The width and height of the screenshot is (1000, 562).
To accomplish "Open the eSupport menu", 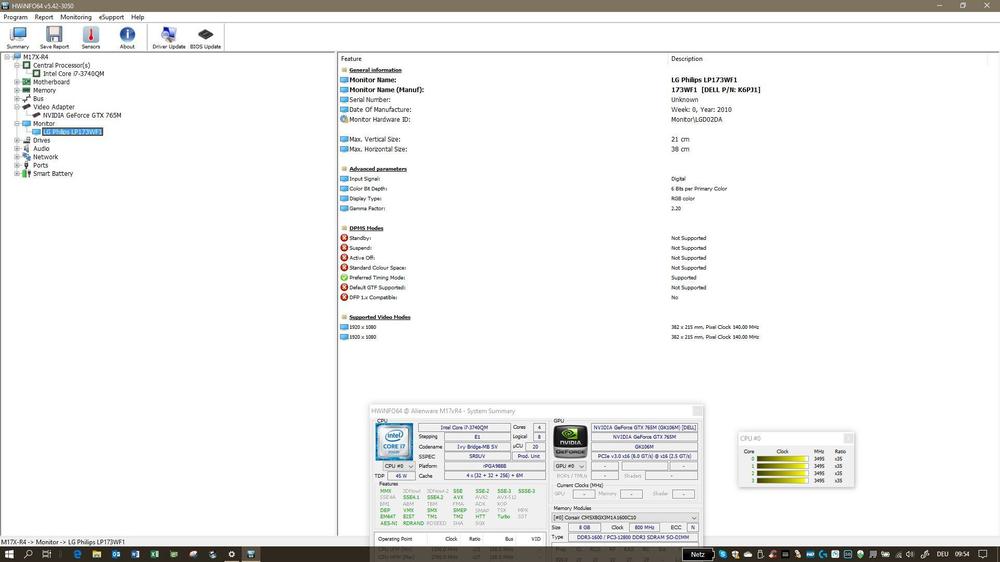I will point(112,17).
